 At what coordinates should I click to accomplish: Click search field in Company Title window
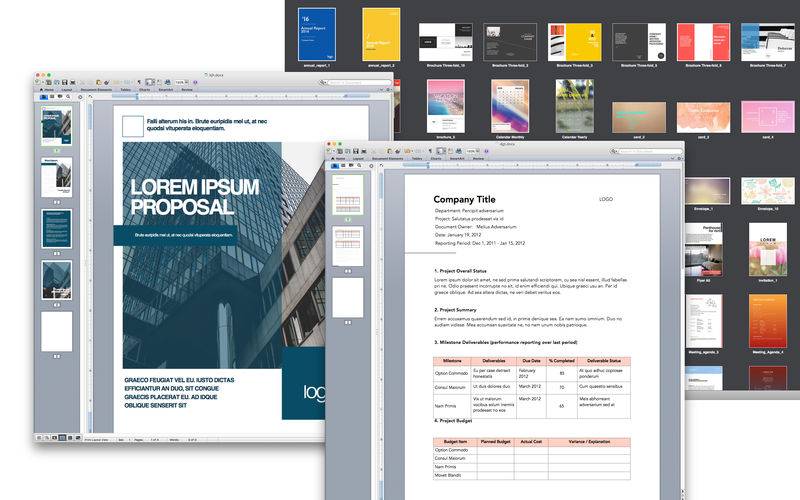(651, 152)
